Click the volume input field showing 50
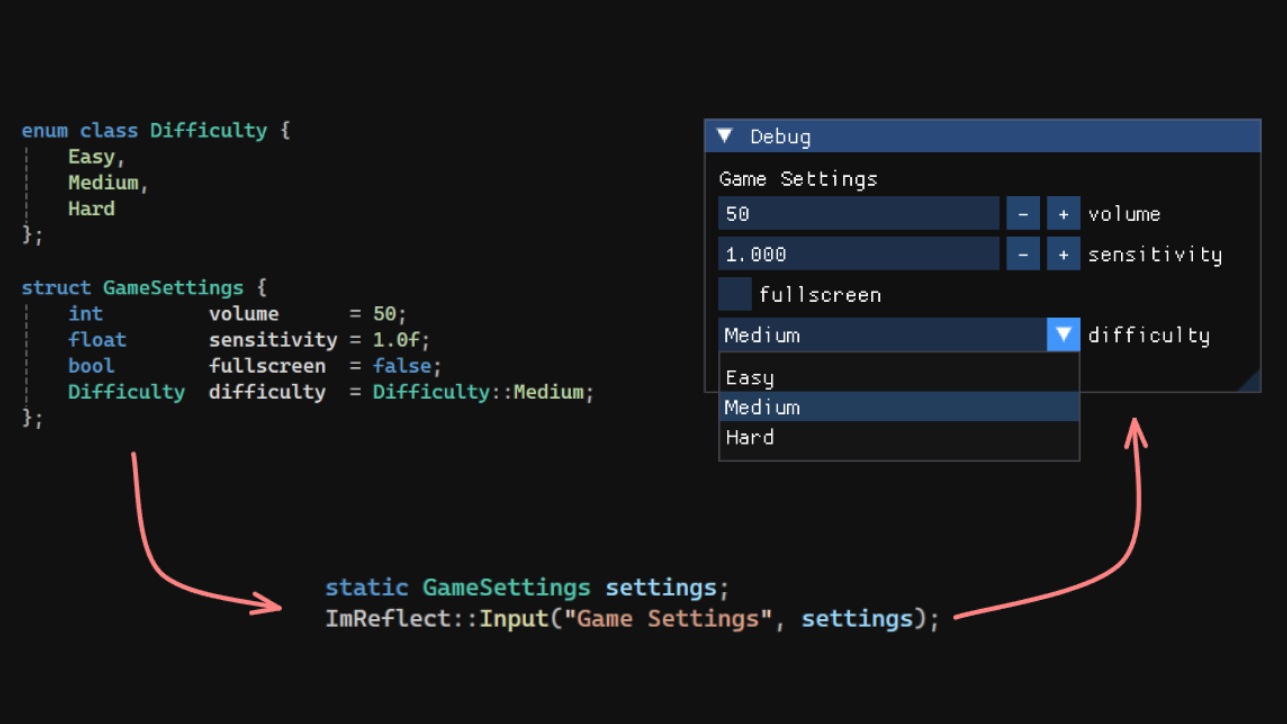This screenshot has height=724, width=1287. point(858,214)
